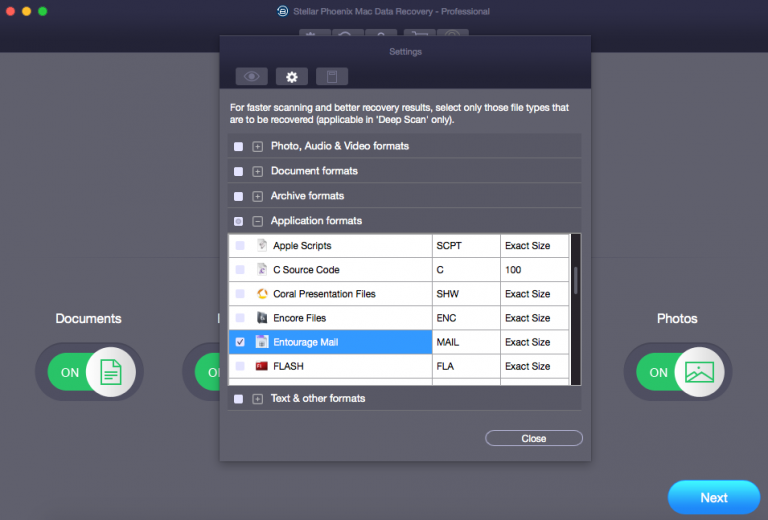Expand the Document formats group

pyautogui.click(x=258, y=171)
